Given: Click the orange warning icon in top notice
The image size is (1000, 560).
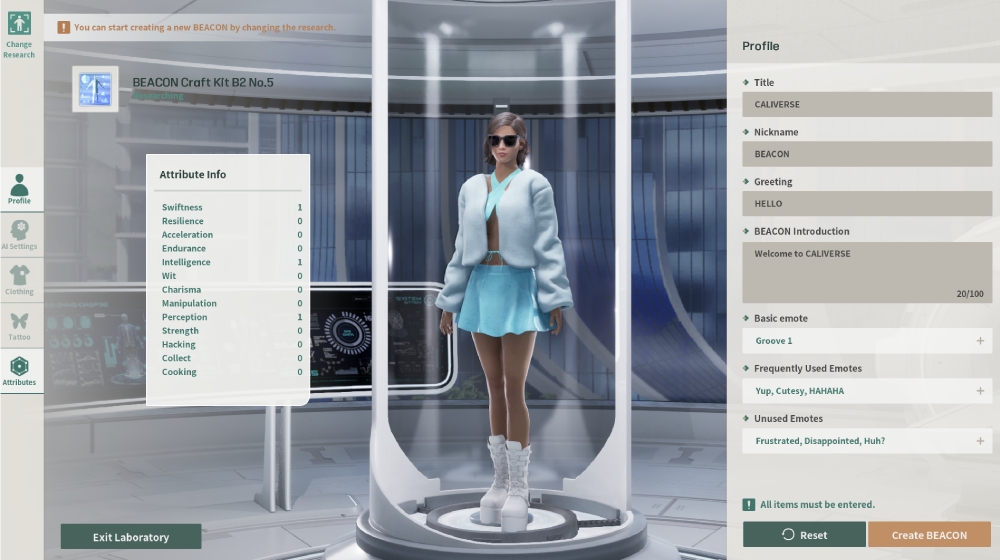Looking at the screenshot, I should coord(64,28).
